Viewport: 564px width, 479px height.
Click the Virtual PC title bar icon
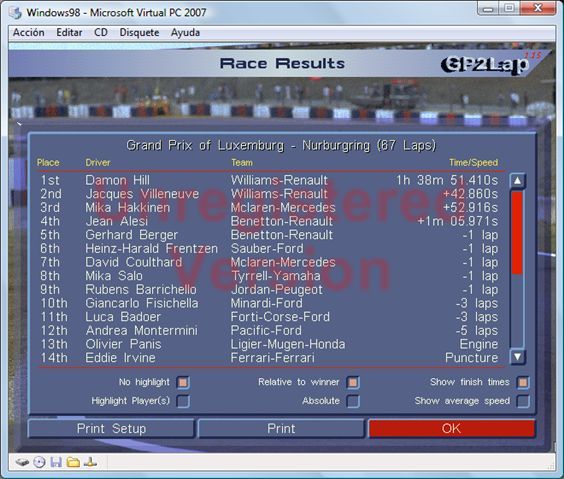pos(15,13)
